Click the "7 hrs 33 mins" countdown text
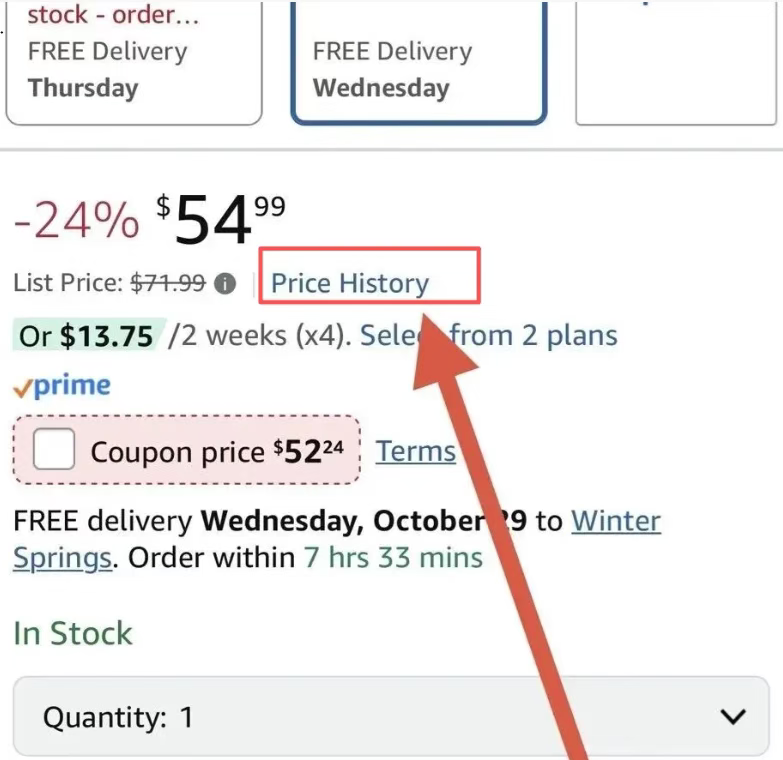Image resolution: width=783 pixels, height=760 pixels. coord(393,557)
